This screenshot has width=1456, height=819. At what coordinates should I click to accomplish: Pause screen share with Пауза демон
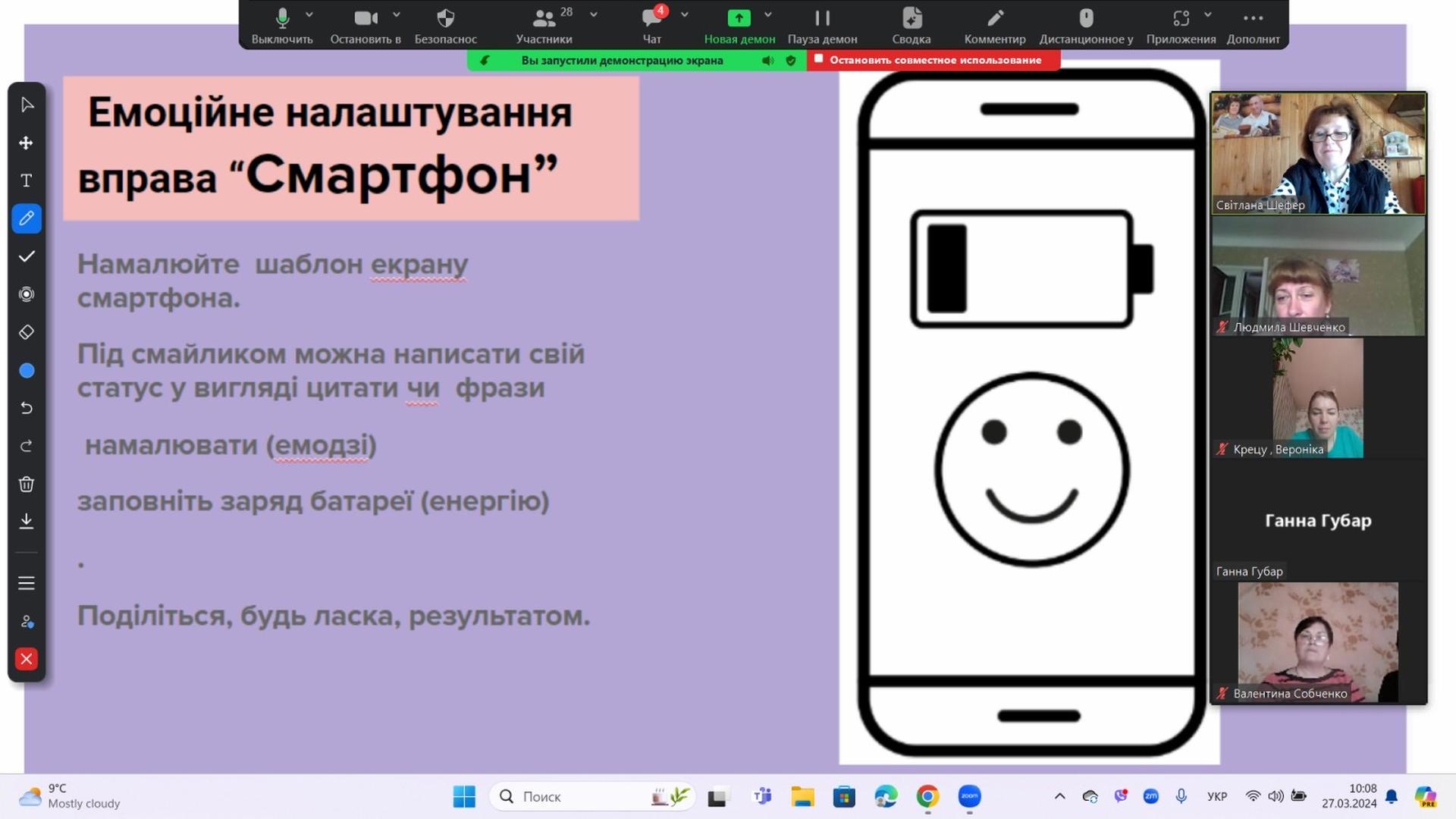[x=822, y=24]
